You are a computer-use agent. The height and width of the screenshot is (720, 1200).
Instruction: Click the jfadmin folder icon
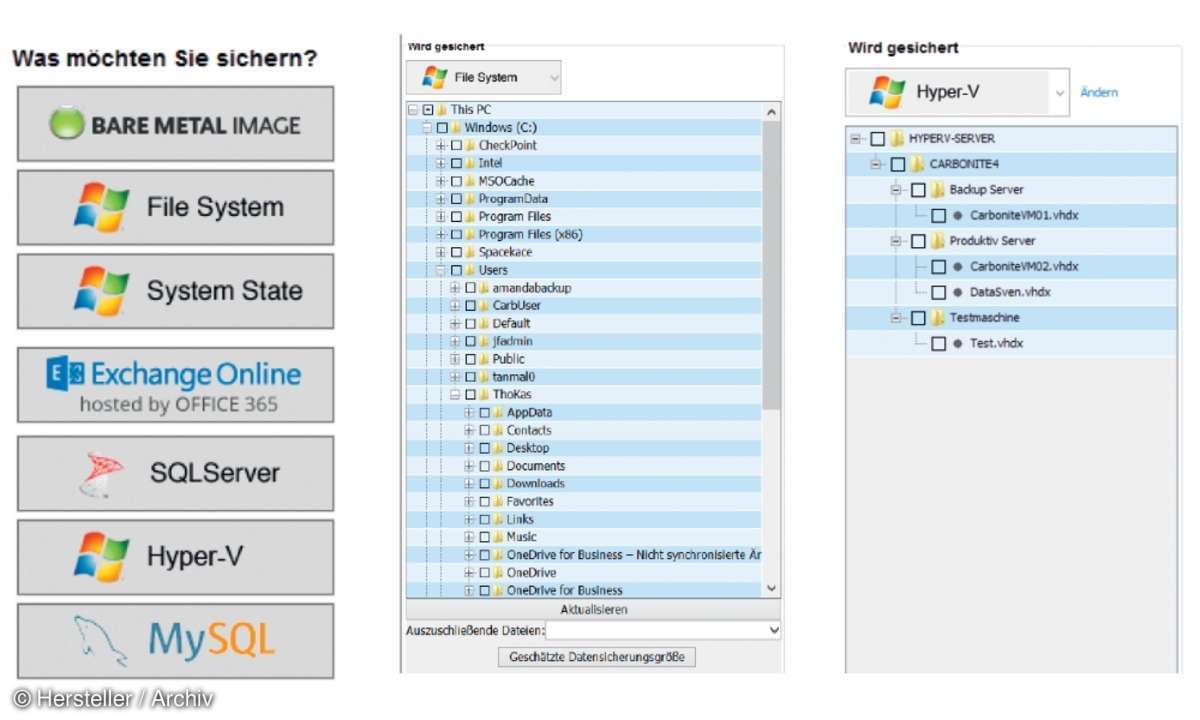[x=484, y=341]
